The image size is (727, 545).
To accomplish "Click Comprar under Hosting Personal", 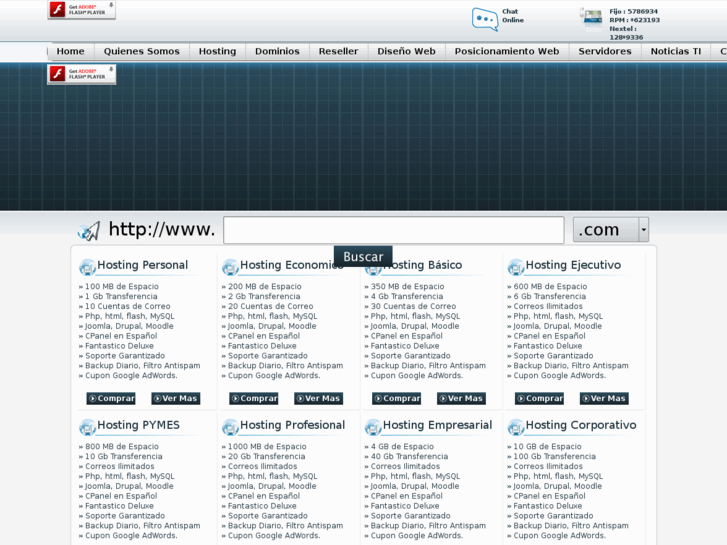I will (111, 398).
